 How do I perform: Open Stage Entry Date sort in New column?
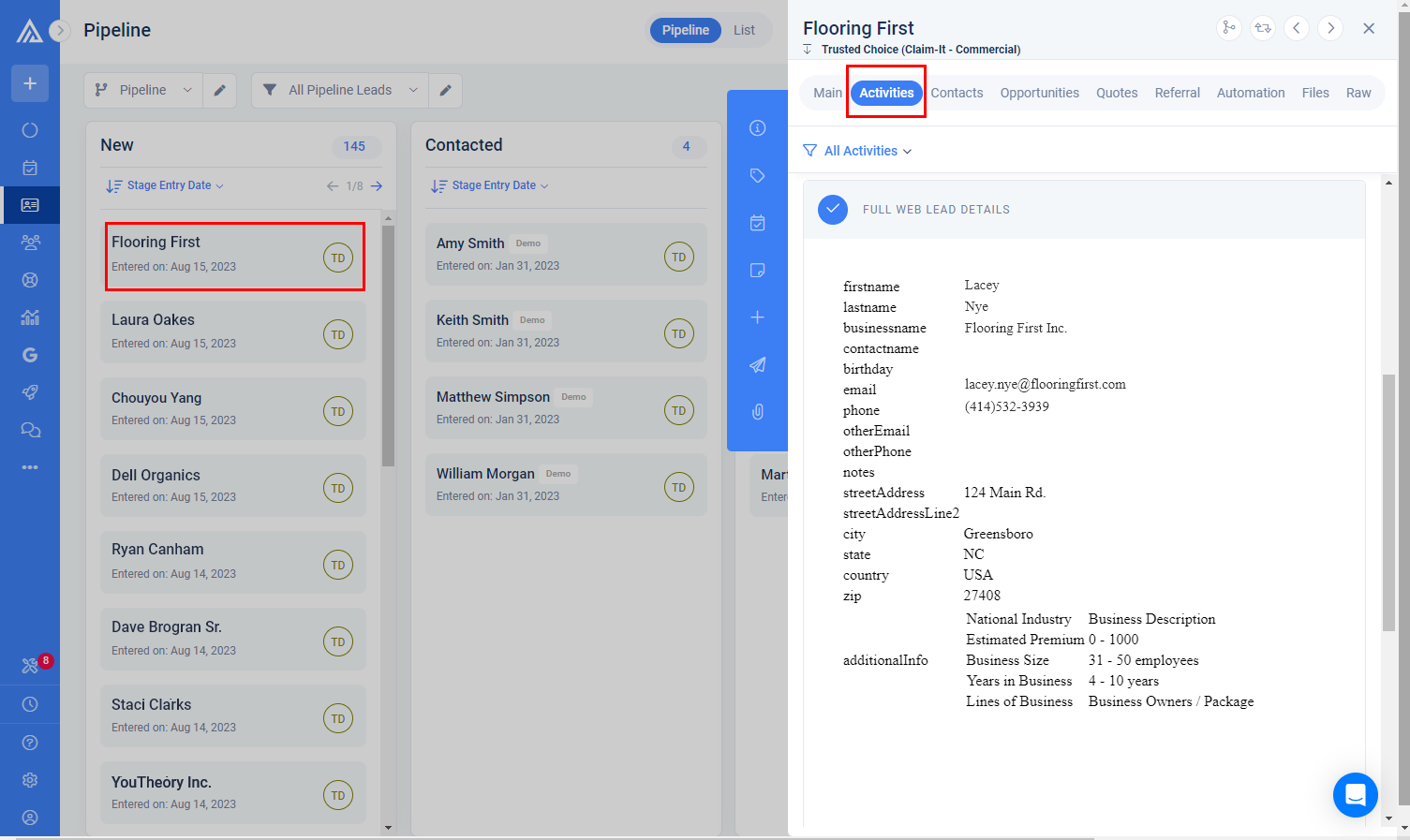point(165,185)
